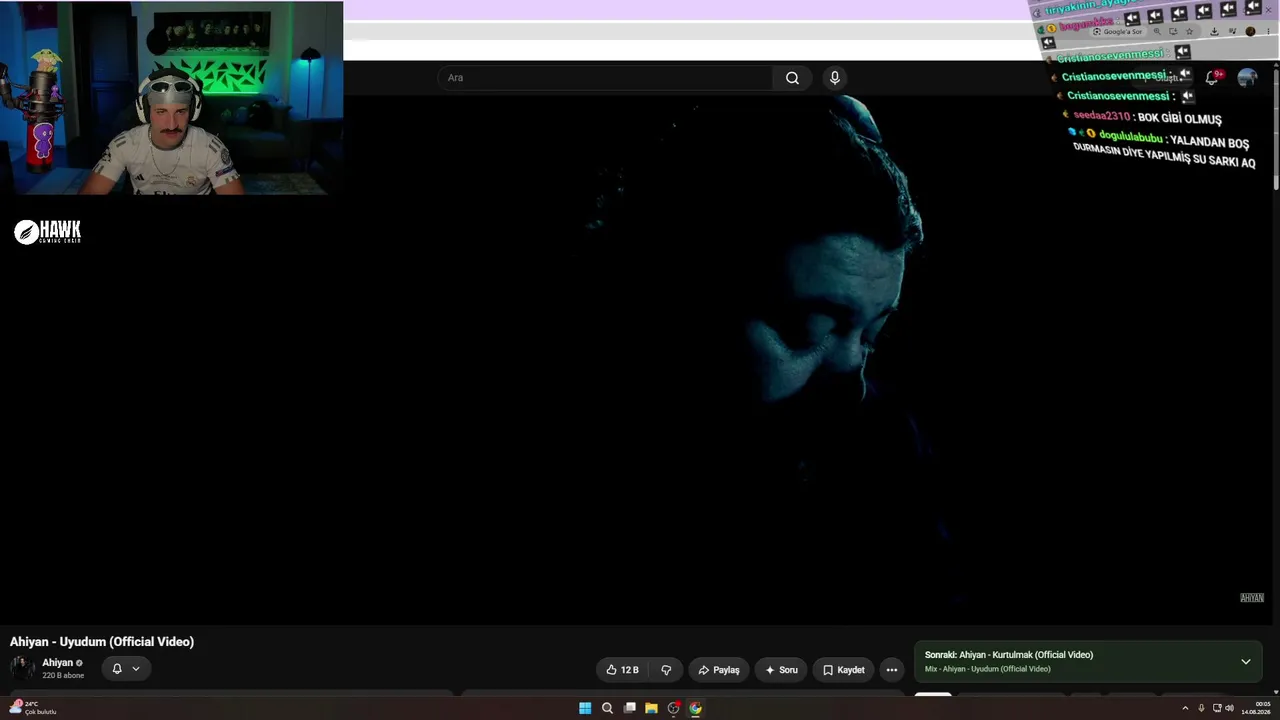Bookmark this page with Chrome's star icon
The image size is (1280, 720).
(x=1190, y=31)
